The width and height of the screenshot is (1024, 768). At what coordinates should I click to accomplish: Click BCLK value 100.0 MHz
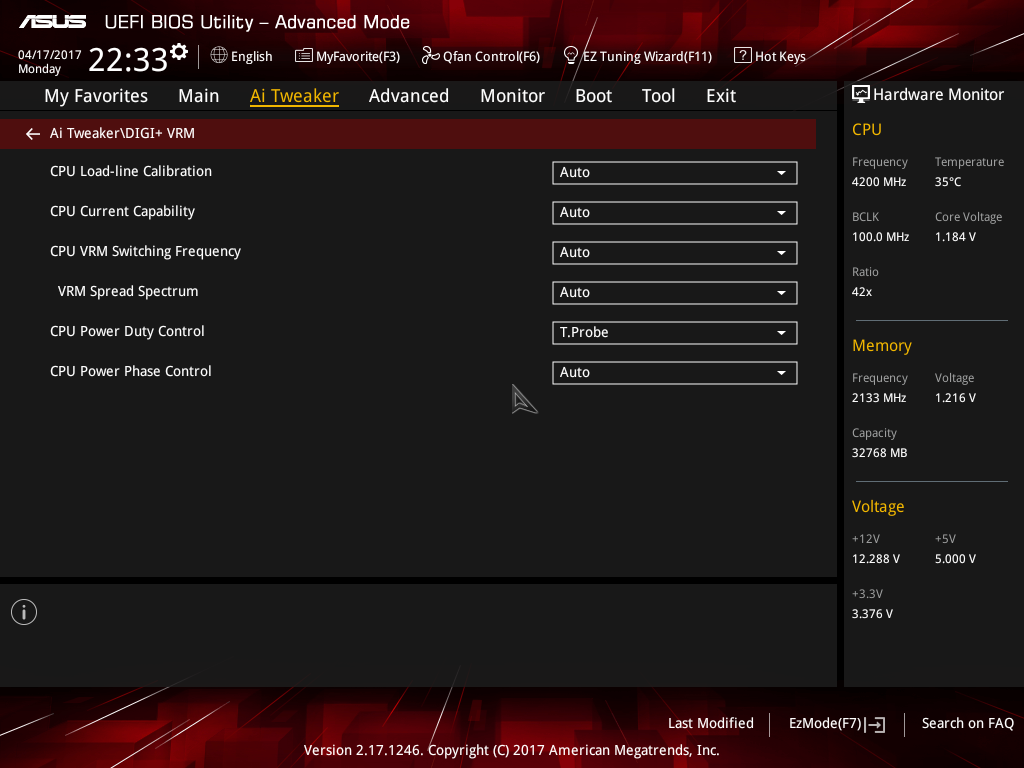[x=880, y=237]
